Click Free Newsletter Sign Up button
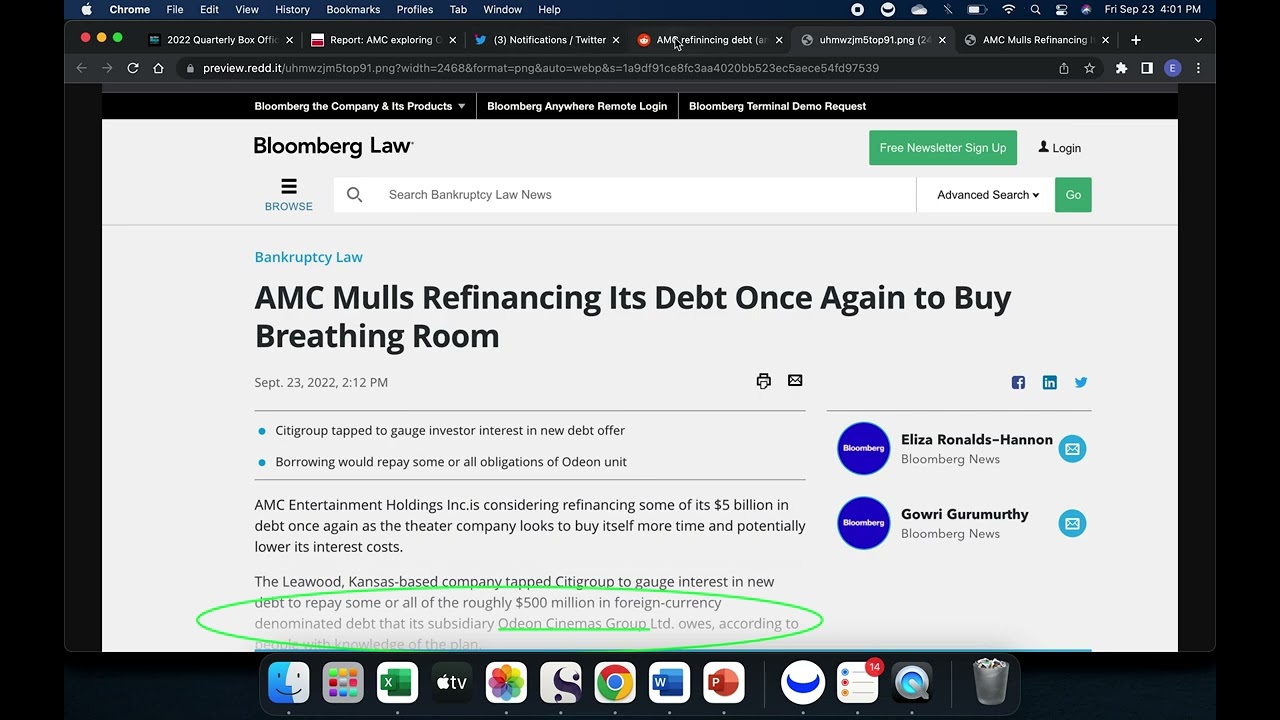Image resolution: width=1280 pixels, height=720 pixels. 943,148
